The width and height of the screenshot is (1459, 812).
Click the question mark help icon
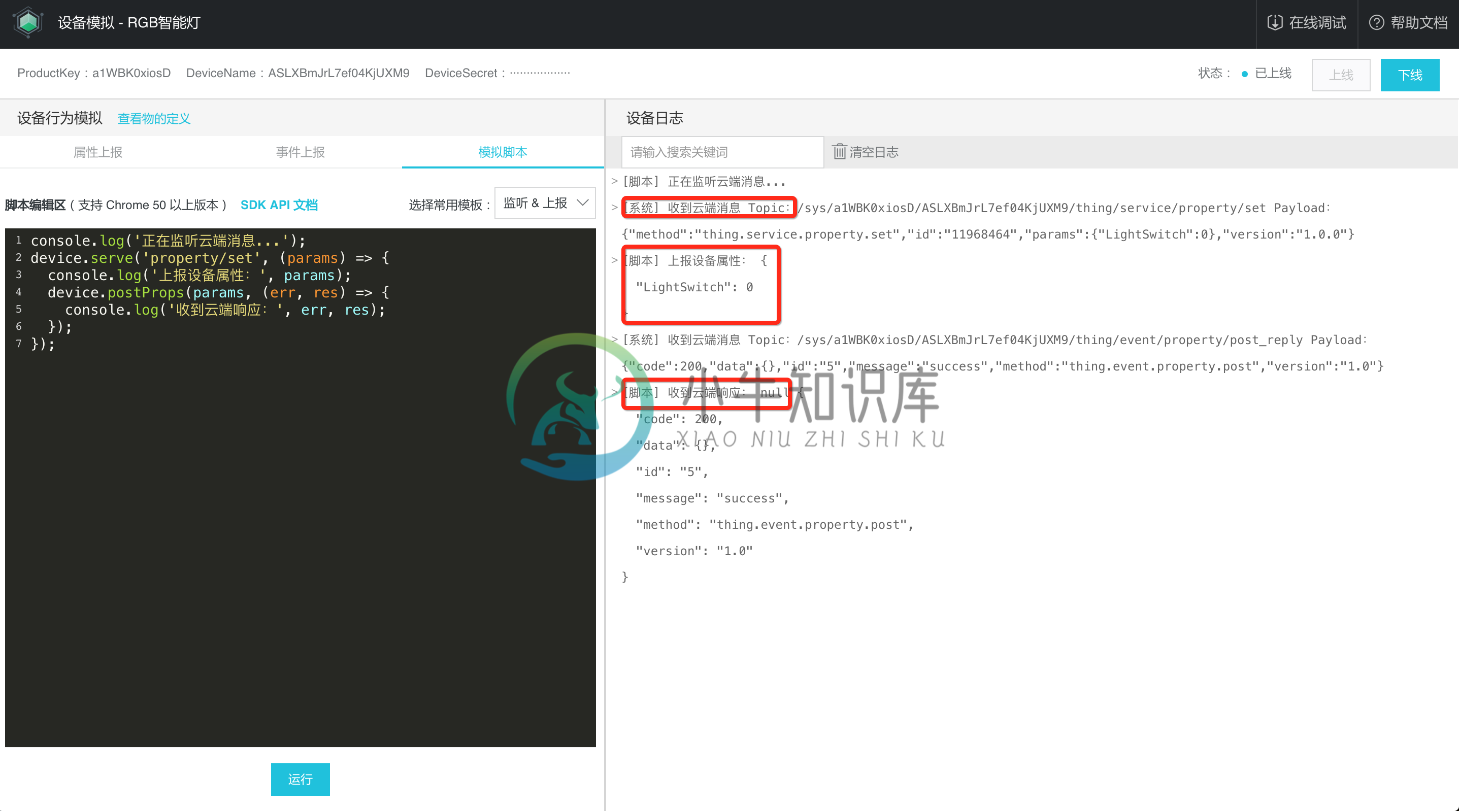pyautogui.click(x=1376, y=23)
